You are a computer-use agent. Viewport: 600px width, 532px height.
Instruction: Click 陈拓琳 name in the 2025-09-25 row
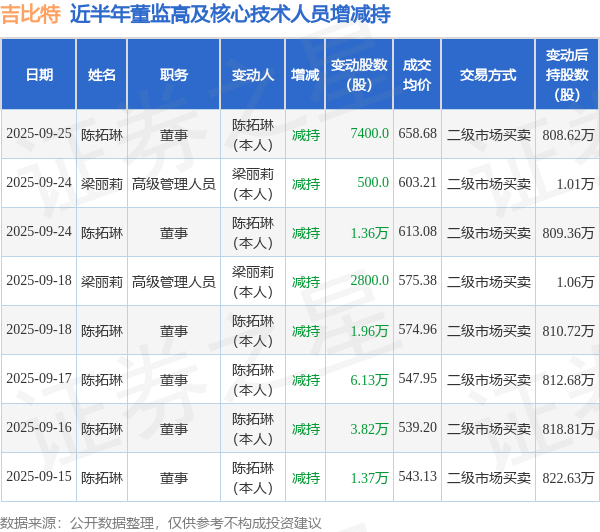coord(102,135)
